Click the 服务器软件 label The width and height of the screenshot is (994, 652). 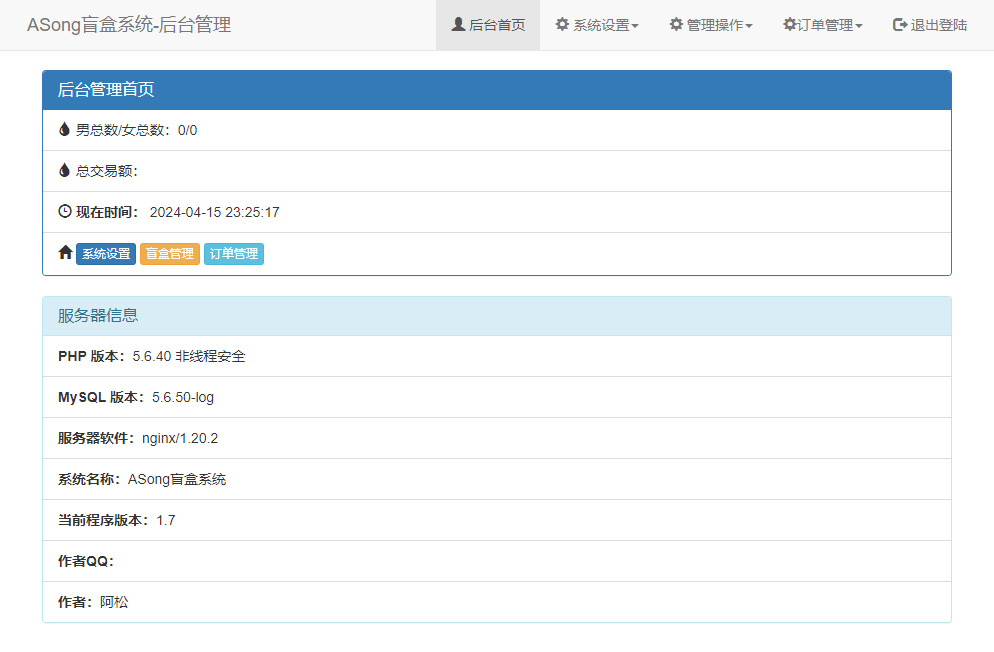click(96, 438)
